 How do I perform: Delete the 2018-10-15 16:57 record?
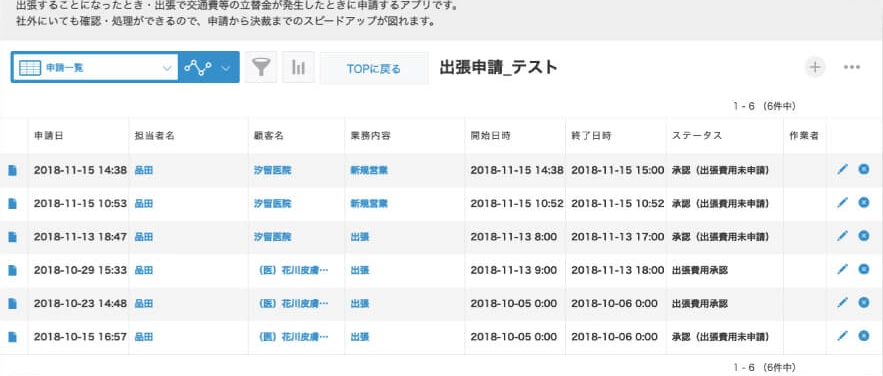(x=863, y=336)
